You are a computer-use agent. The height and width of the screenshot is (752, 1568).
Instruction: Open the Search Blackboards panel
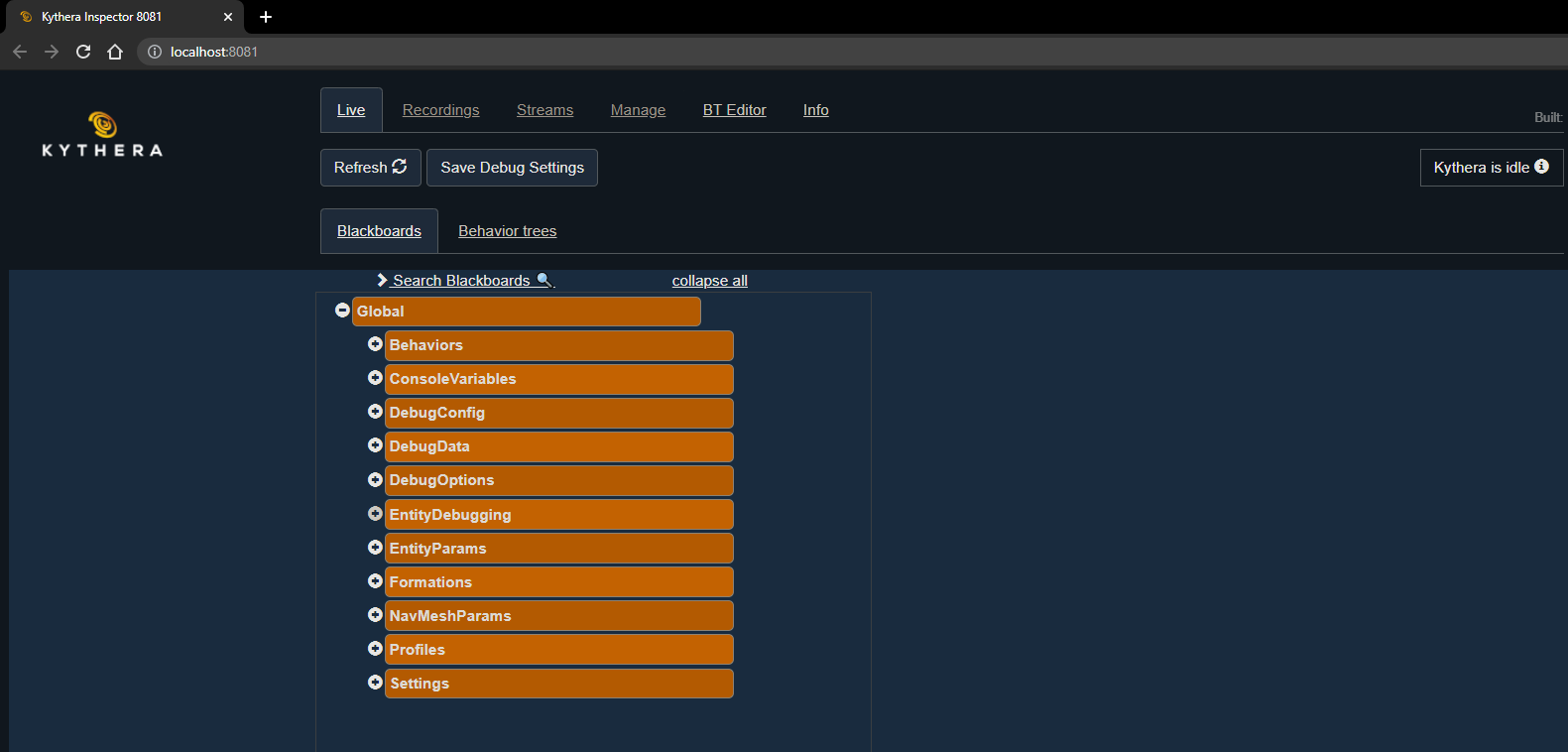463,281
